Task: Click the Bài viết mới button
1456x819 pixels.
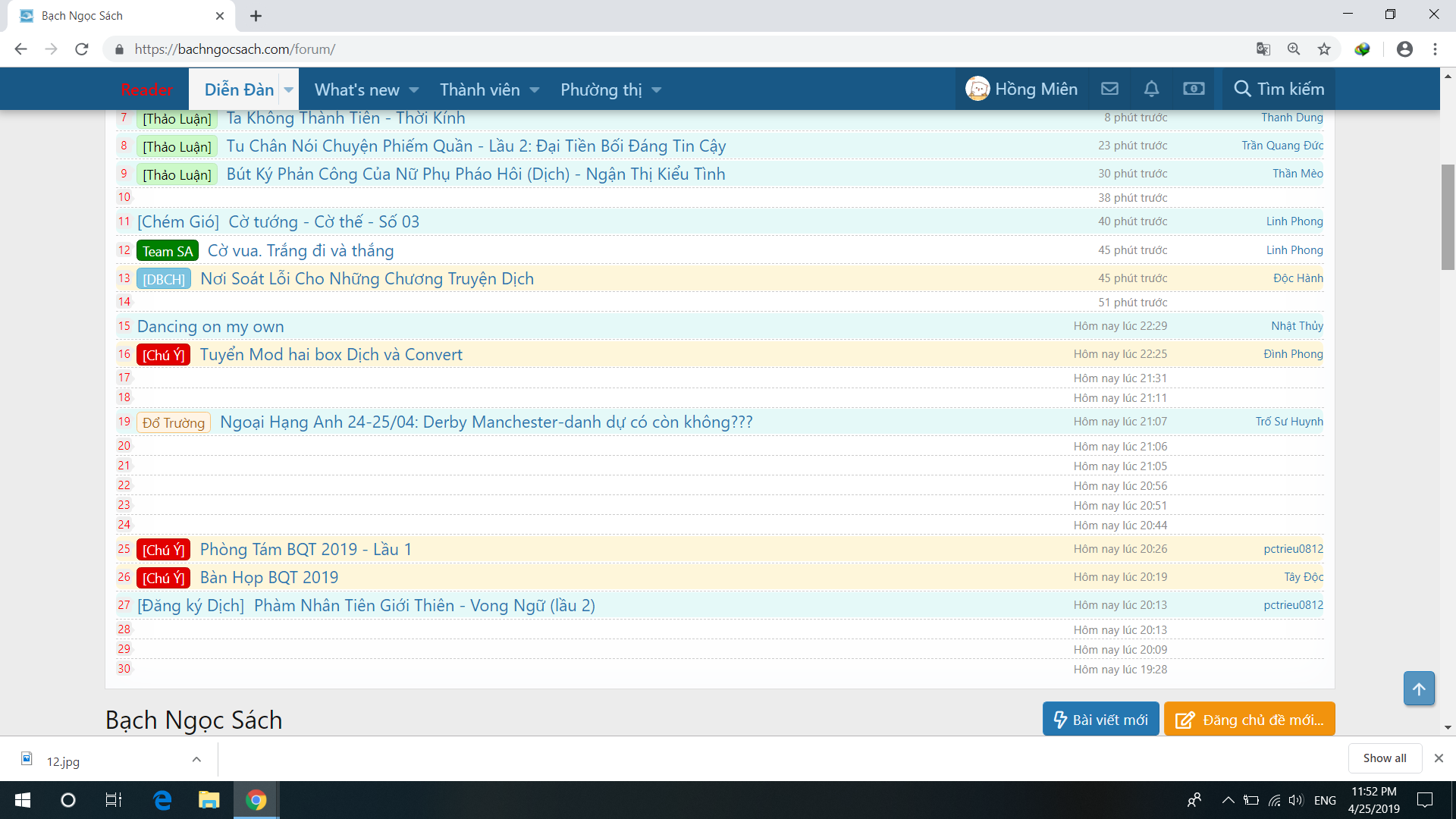Action: pyautogui.click(x=1100, y=719)
